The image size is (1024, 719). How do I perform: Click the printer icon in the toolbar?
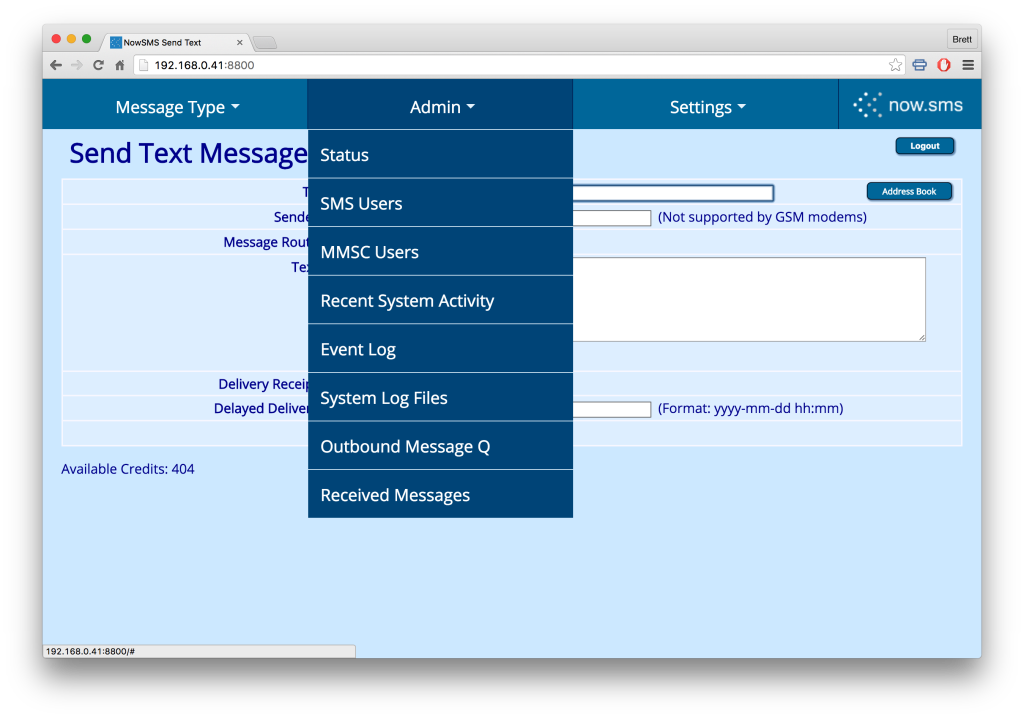pos(919,64)
